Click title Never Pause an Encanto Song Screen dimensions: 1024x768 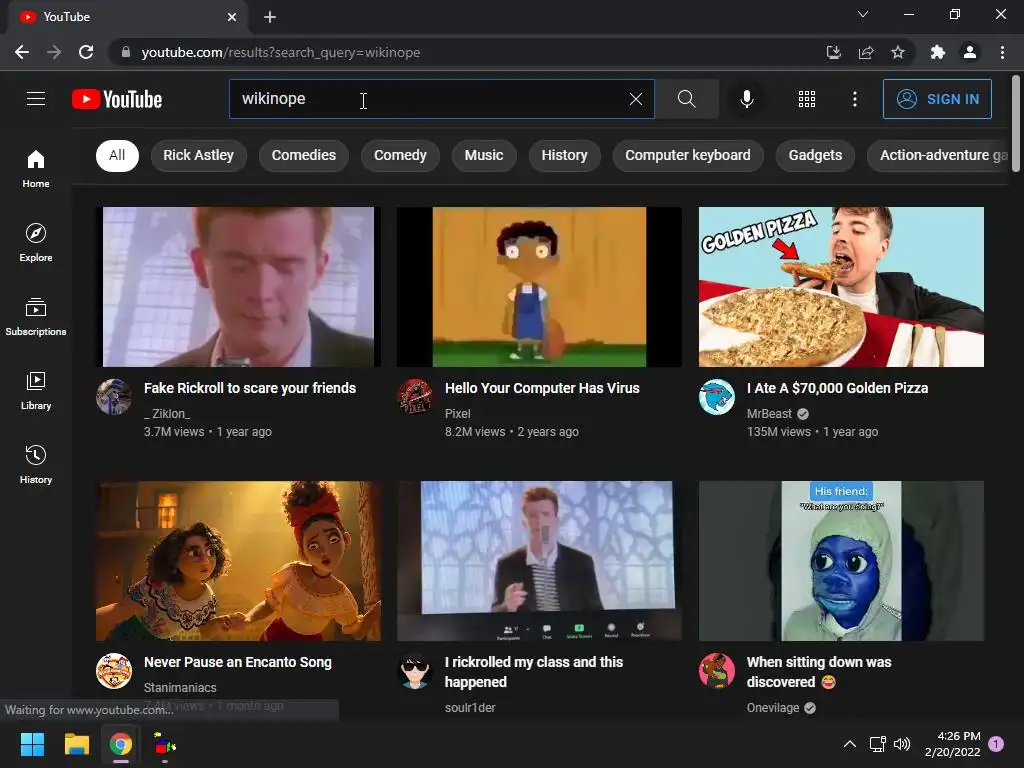click(238, 662)
